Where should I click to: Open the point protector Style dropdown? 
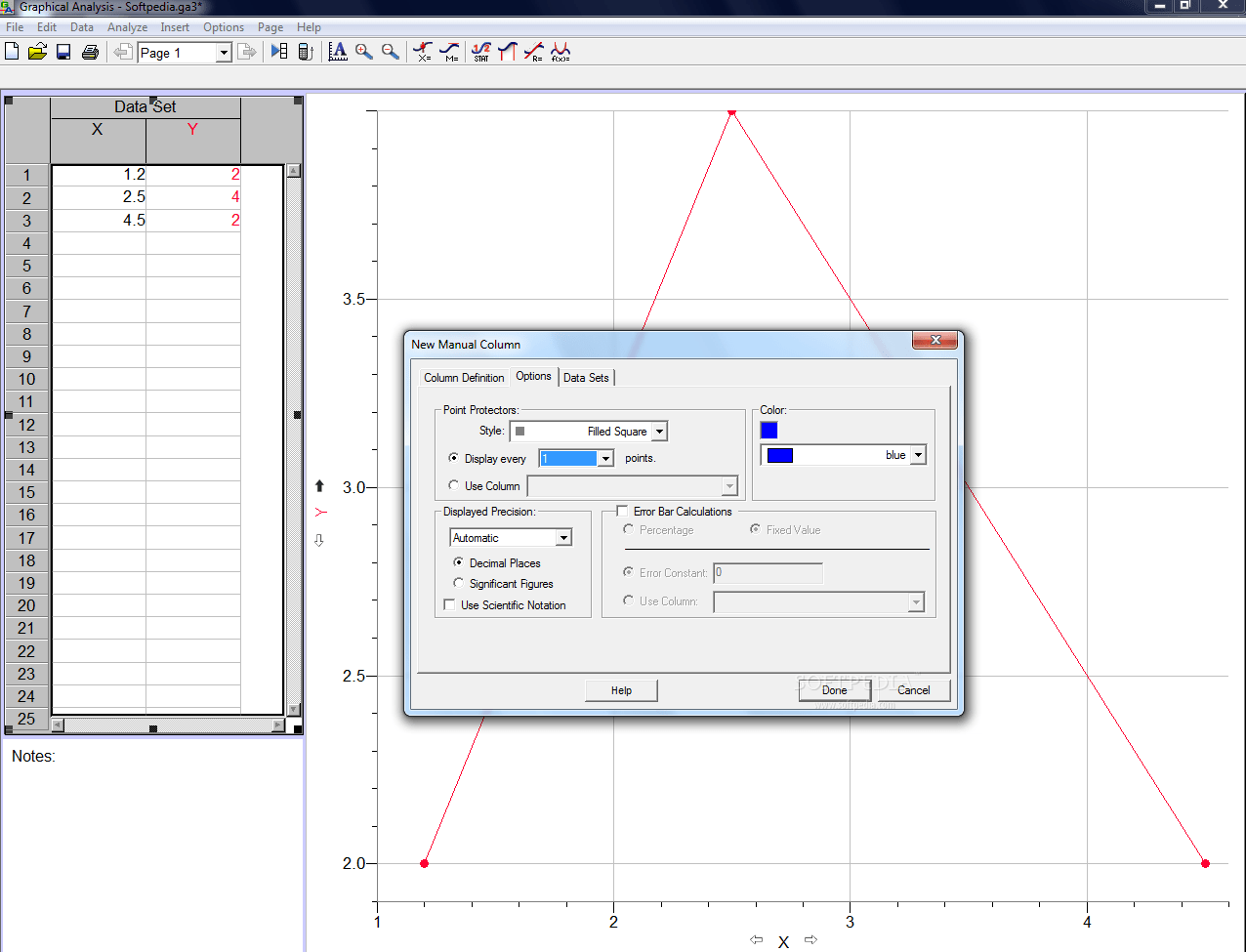(661, 431)
